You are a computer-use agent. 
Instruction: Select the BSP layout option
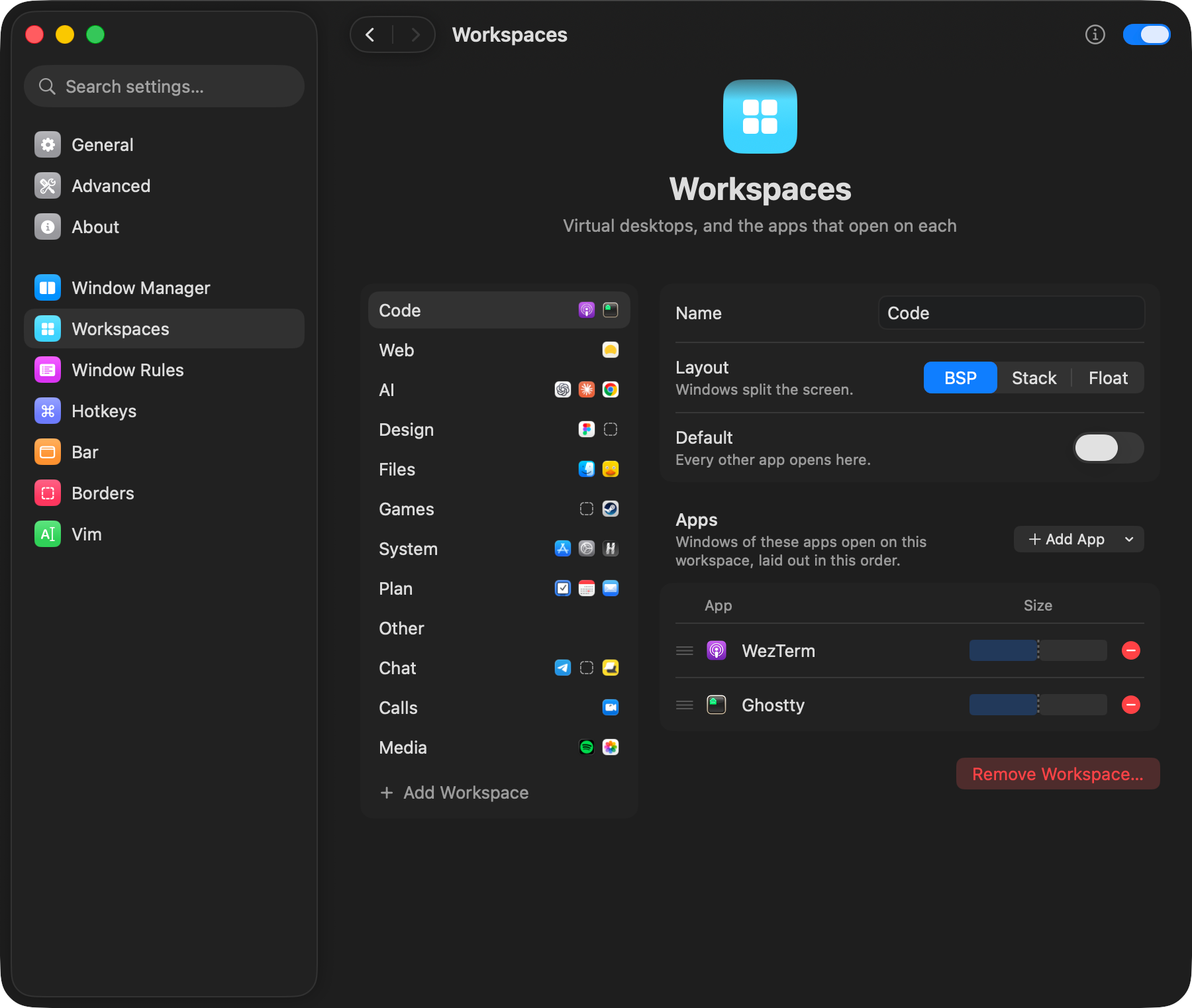pos(960,378)
